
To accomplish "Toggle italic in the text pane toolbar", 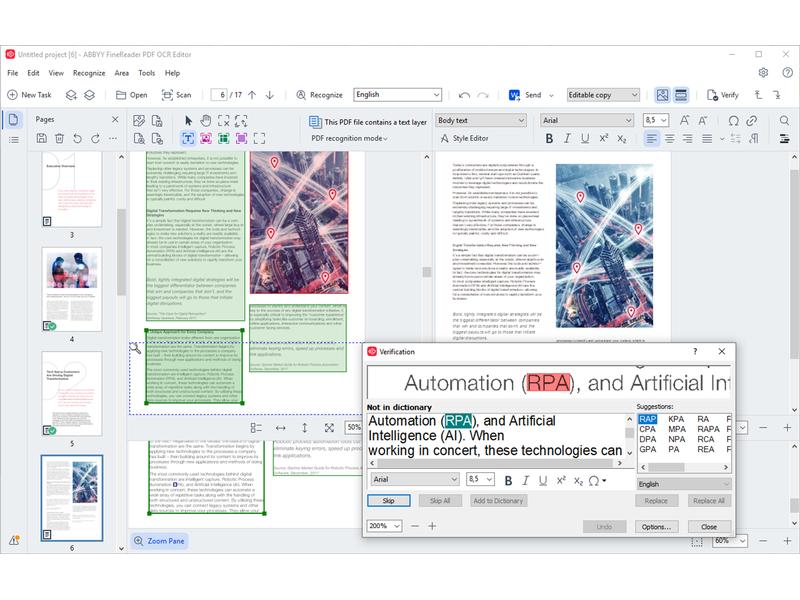I will click(x=567, y=138).
